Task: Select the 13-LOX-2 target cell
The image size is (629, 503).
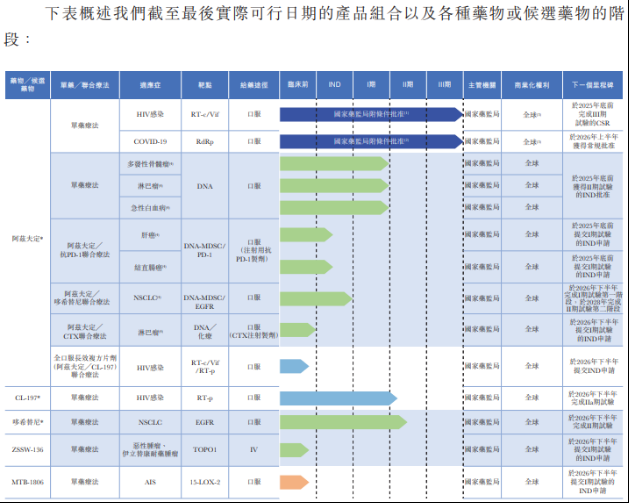Action: [x=206, y=482]
